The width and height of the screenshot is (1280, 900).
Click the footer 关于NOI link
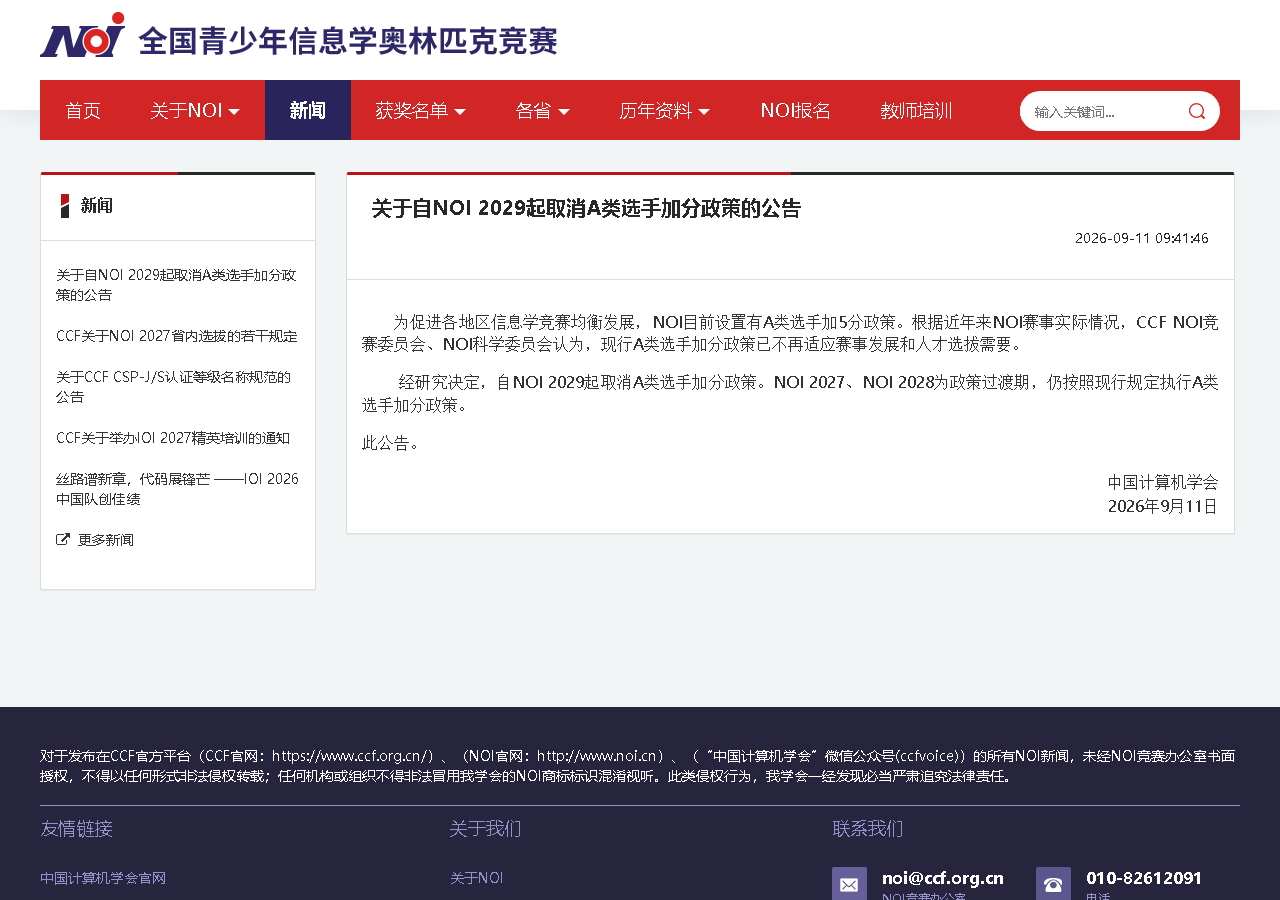pos(476,878)
